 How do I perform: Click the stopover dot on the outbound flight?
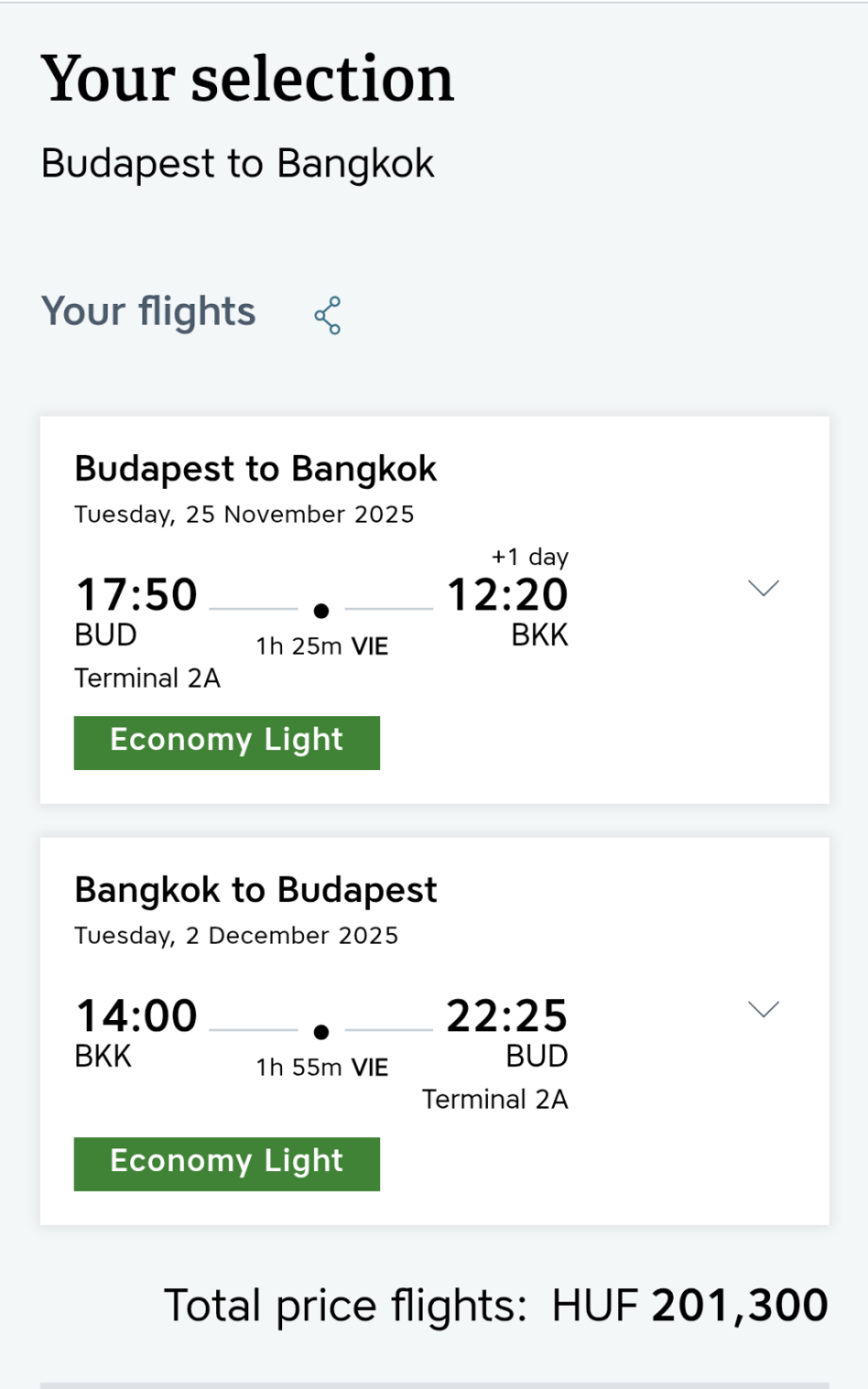point(321,611)
